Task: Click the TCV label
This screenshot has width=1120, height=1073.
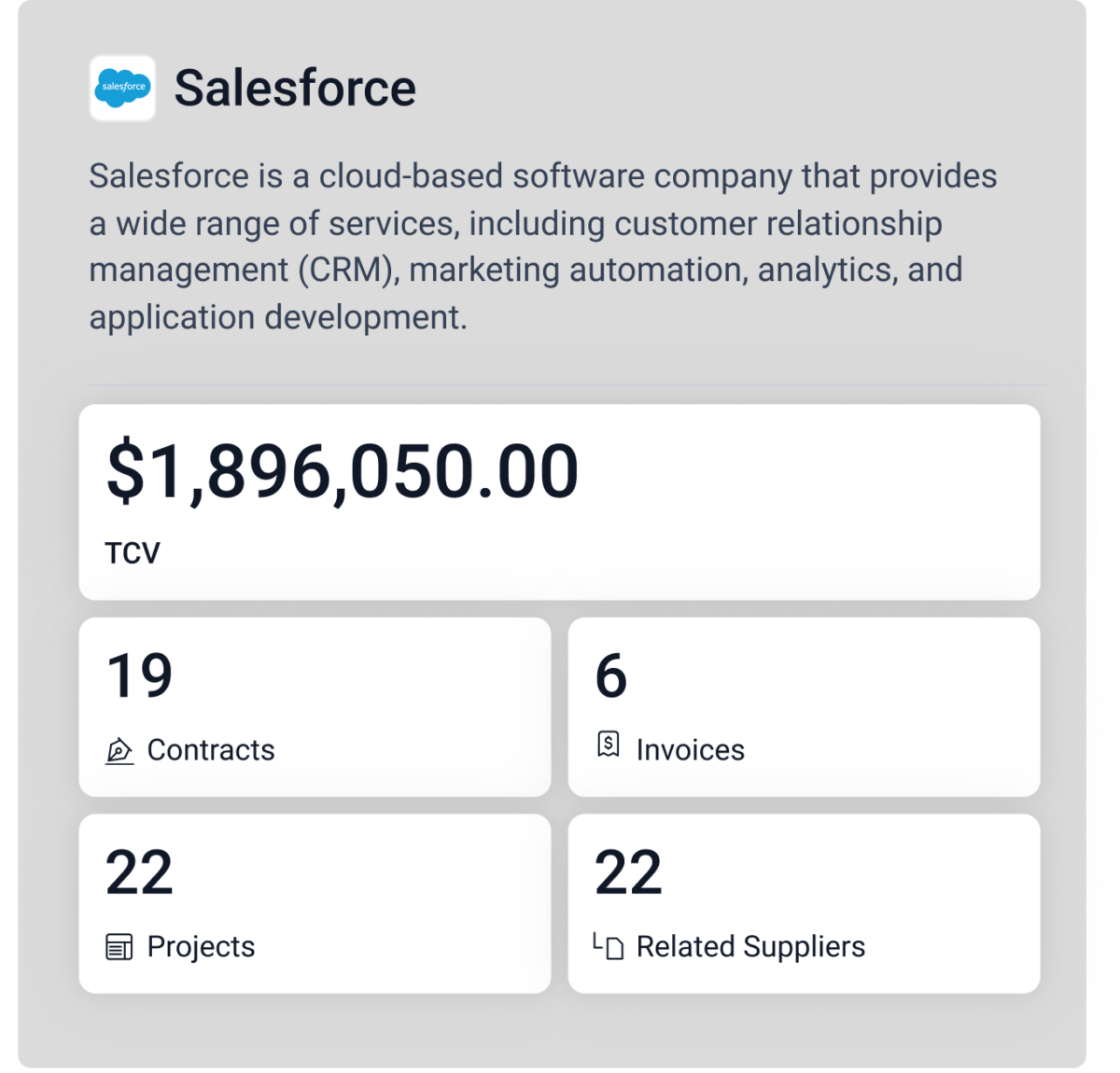Action: coord(133,553)
